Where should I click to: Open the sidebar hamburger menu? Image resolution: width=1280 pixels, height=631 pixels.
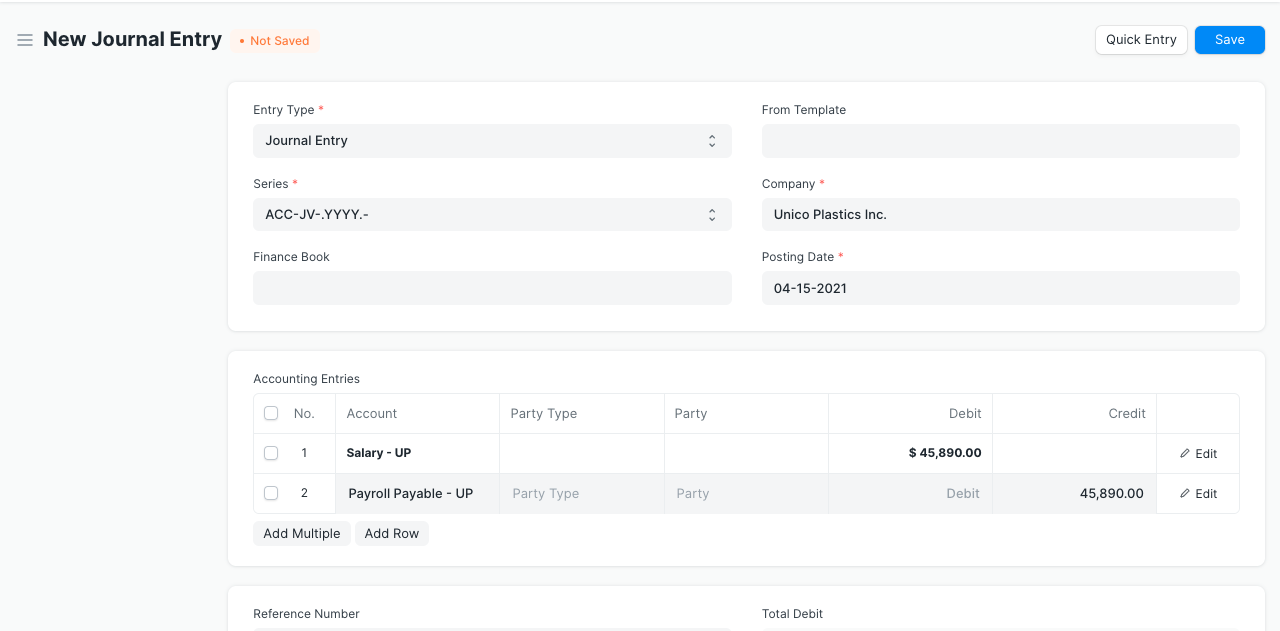25,40
